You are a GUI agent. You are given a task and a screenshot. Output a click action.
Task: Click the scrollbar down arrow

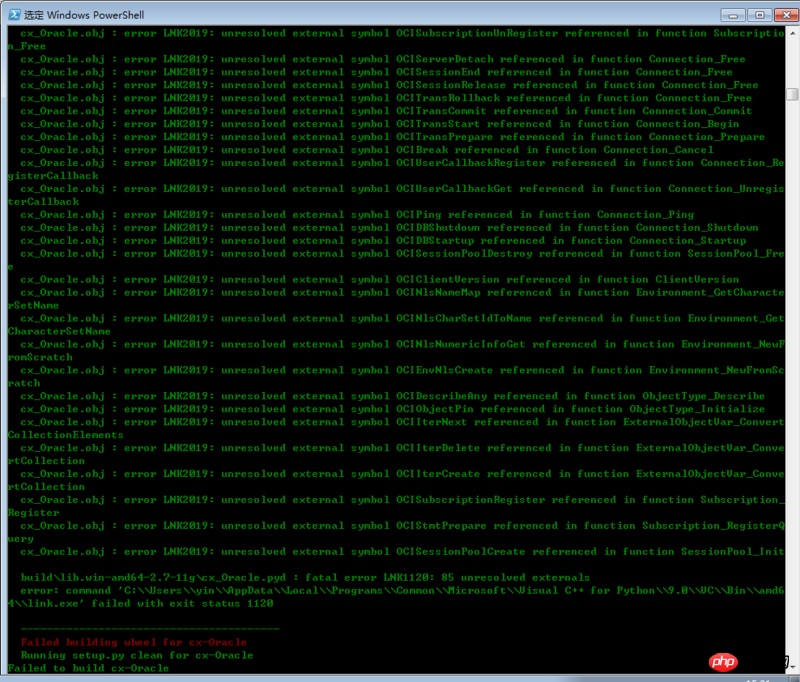coord(792,667)
